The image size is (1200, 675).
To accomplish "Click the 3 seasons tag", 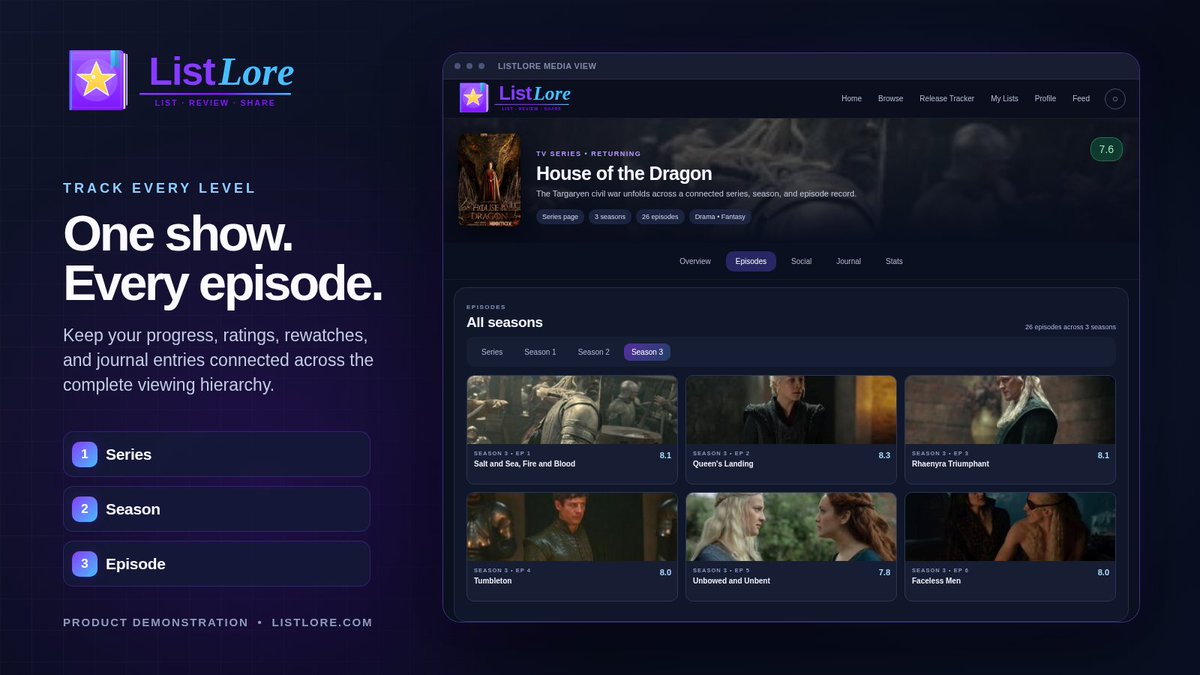I will click(610, 216).
